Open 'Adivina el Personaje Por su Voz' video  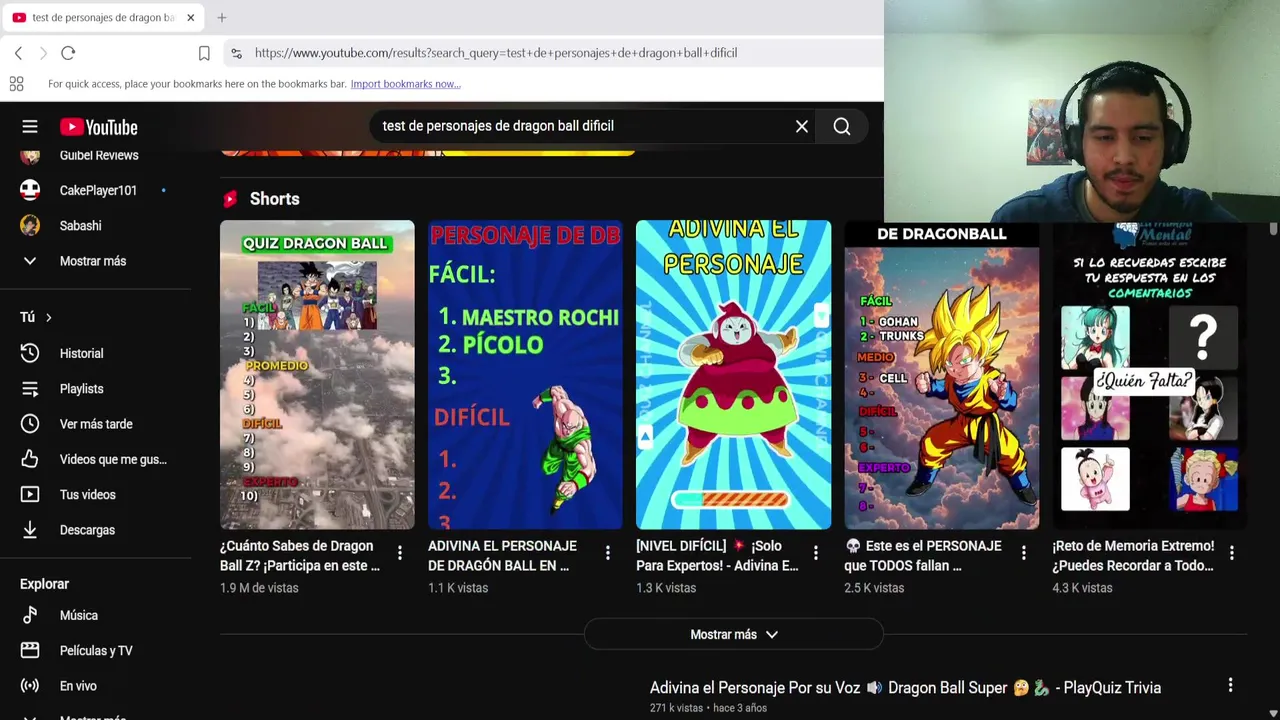[x=905, y=688]
